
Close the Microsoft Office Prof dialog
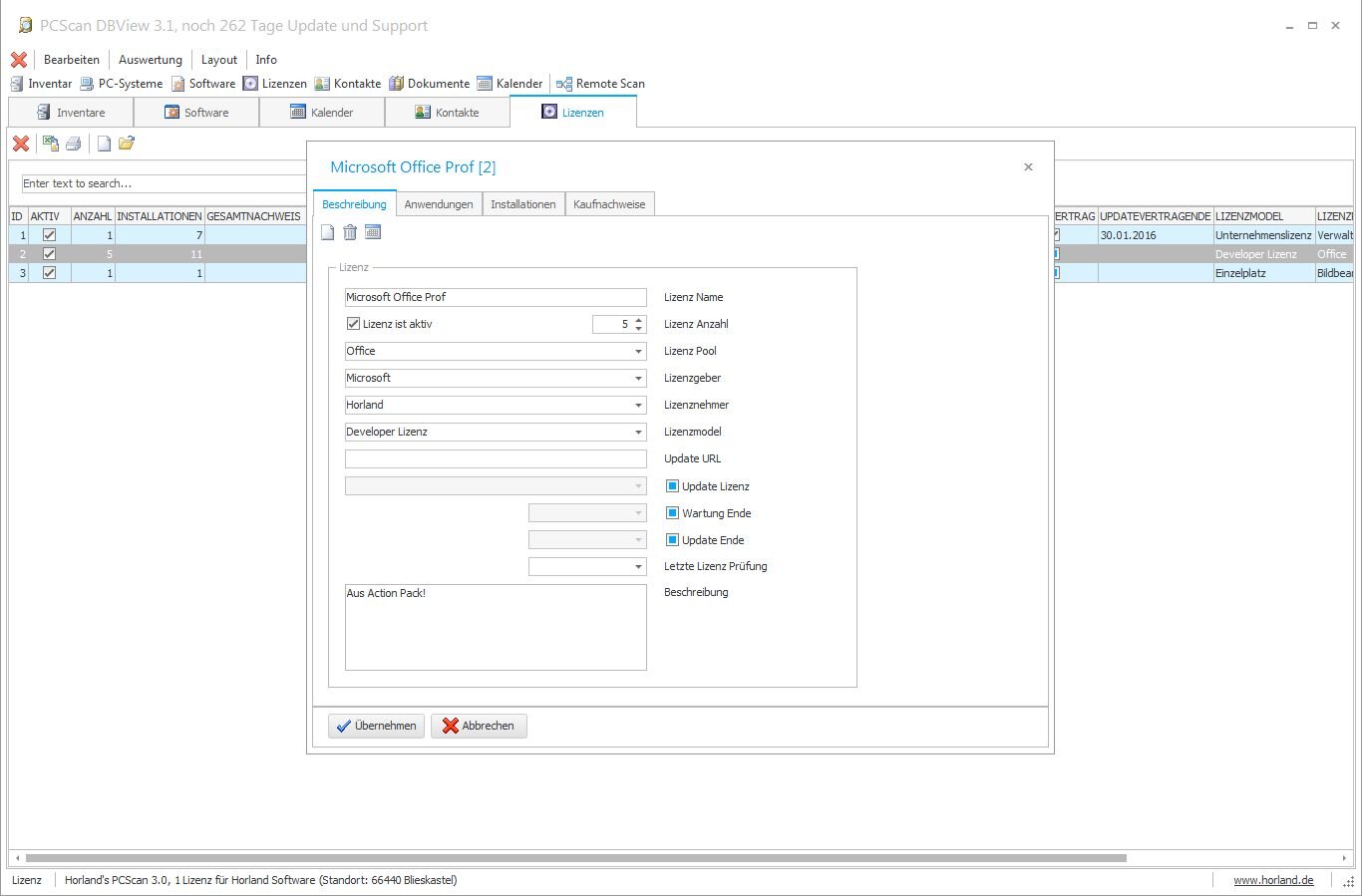click(x=1028, y=167)
